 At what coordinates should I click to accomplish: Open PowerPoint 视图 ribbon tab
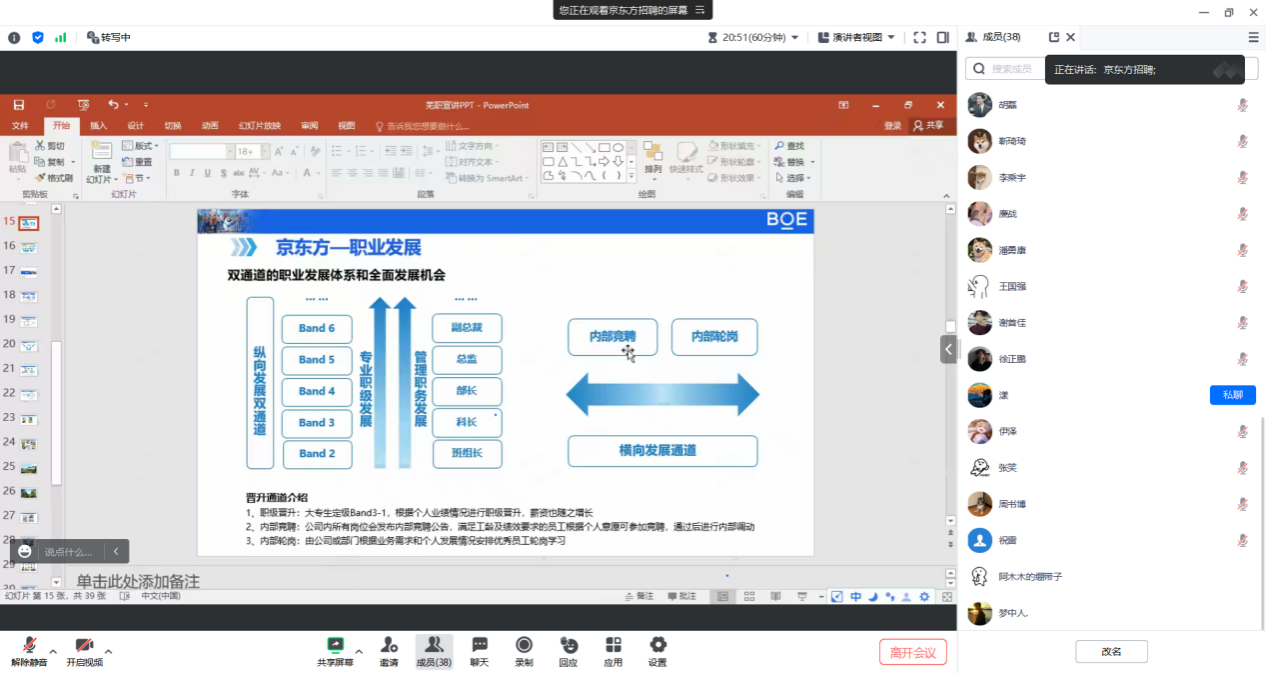coord(346,126)
